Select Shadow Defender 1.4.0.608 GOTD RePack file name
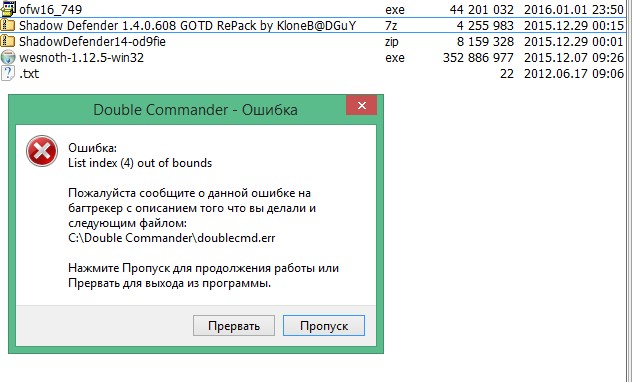Screen dimensions: 632x382 tap(187, 25)
